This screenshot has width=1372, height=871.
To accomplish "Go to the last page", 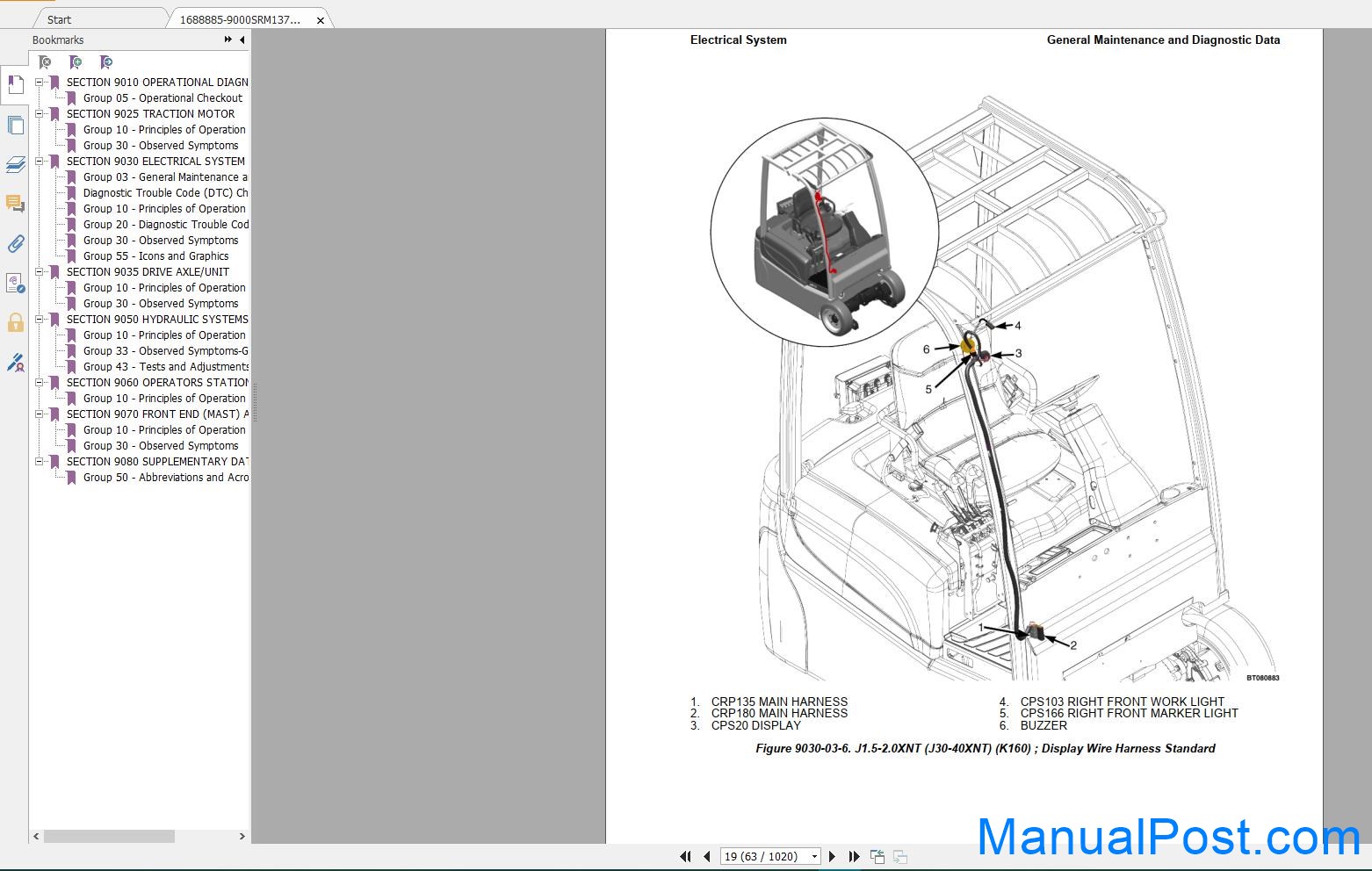I will [x=854, y=856].
